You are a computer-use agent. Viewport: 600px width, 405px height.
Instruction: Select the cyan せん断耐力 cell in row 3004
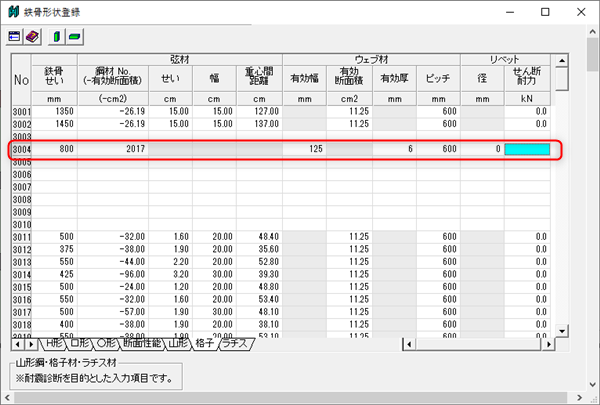[527, 149]
